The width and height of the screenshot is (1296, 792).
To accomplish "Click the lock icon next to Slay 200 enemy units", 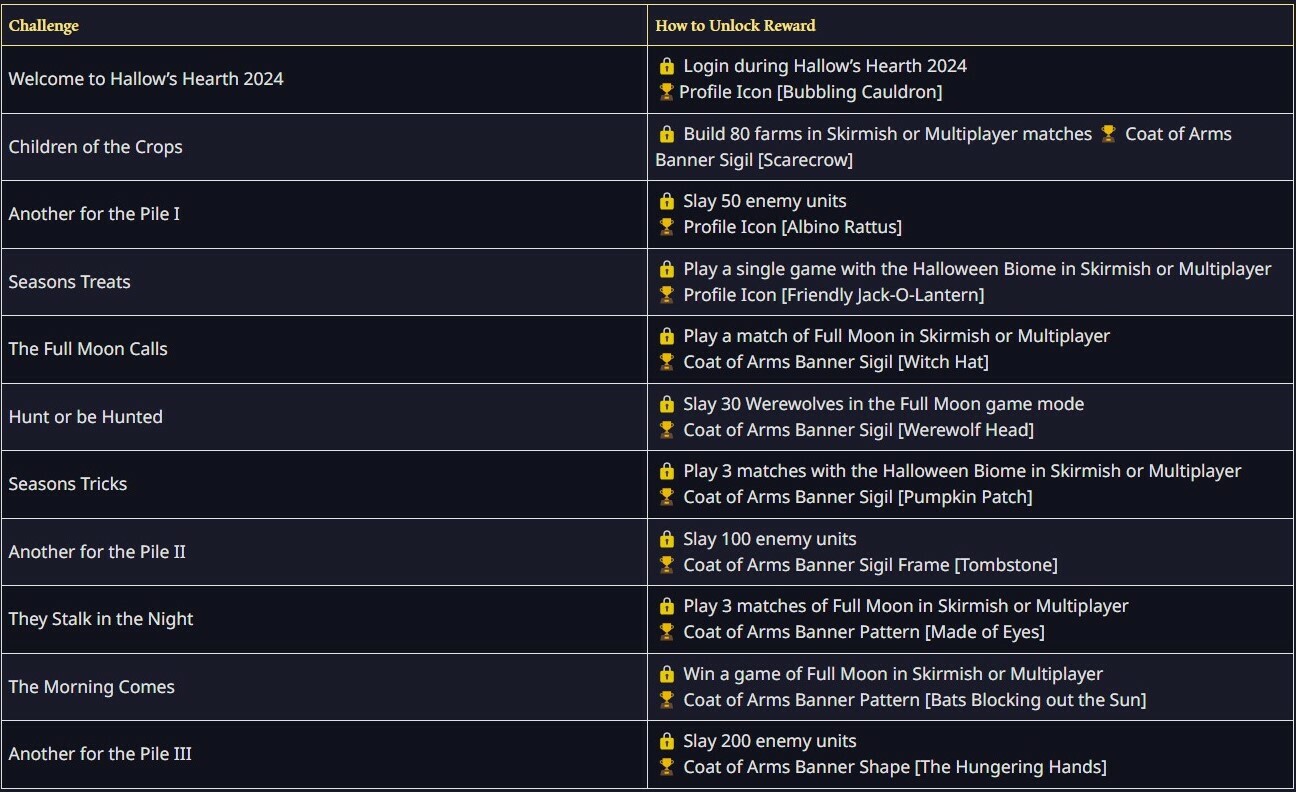I will (667, 741).
